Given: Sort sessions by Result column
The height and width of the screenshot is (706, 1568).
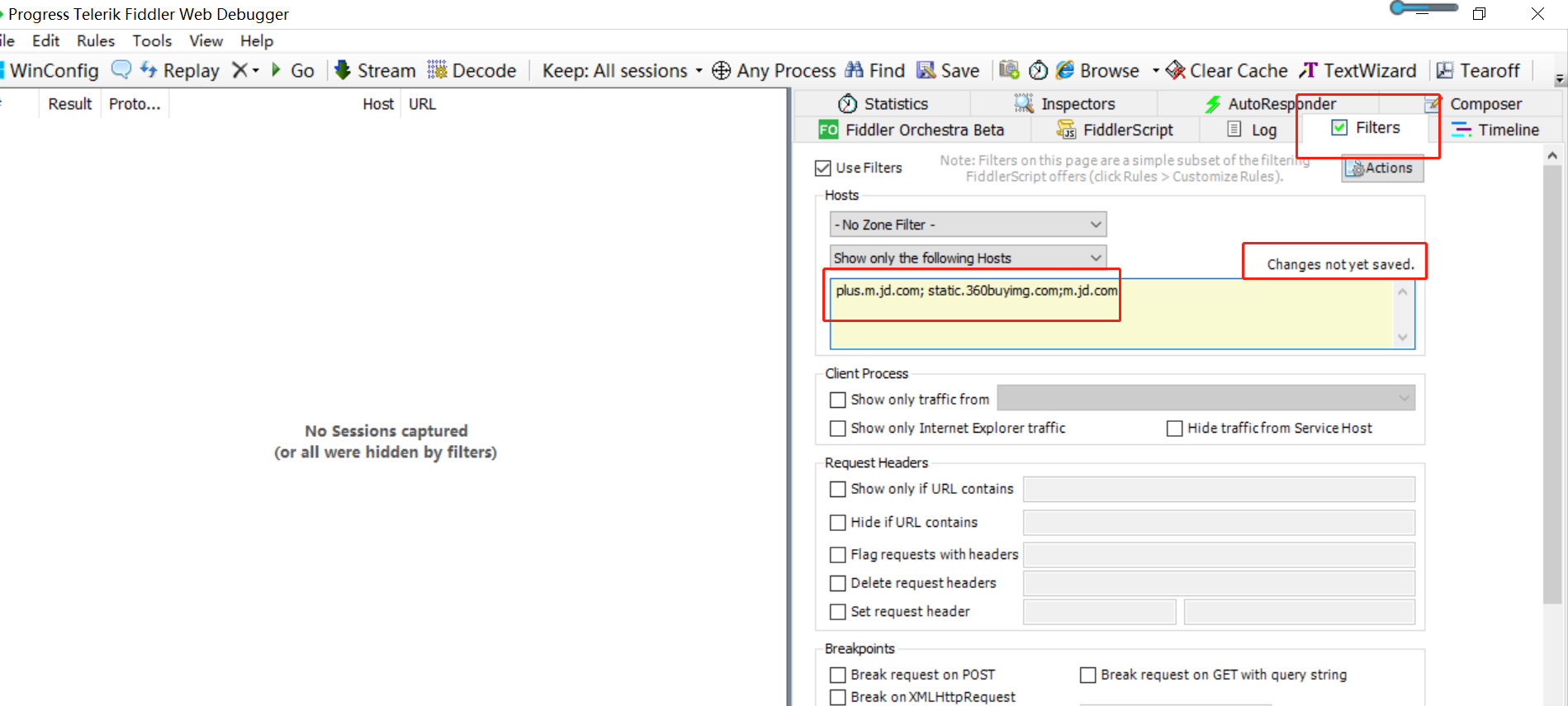Looking at the screenshot, I should coord(69,104).
